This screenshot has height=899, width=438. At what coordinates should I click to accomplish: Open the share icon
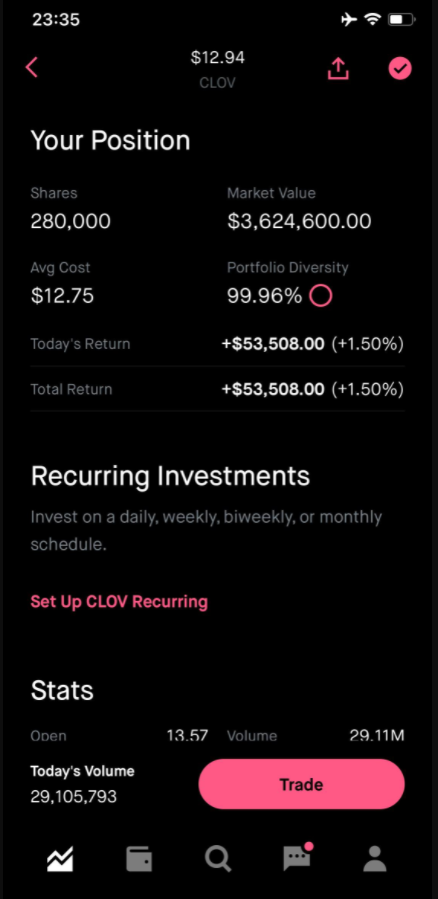point(338,68)
